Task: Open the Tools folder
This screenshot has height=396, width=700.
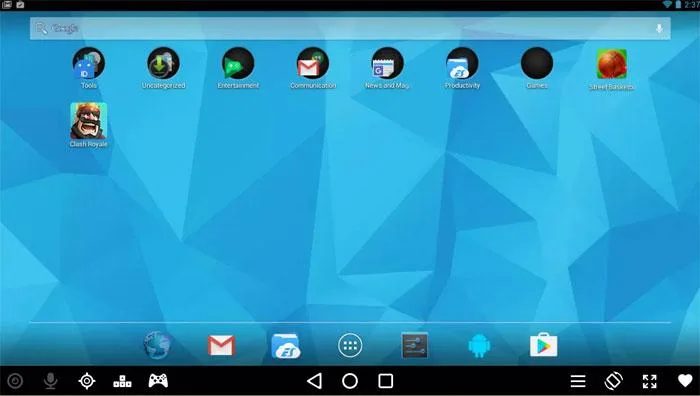Action: click(x=89, y=63)
